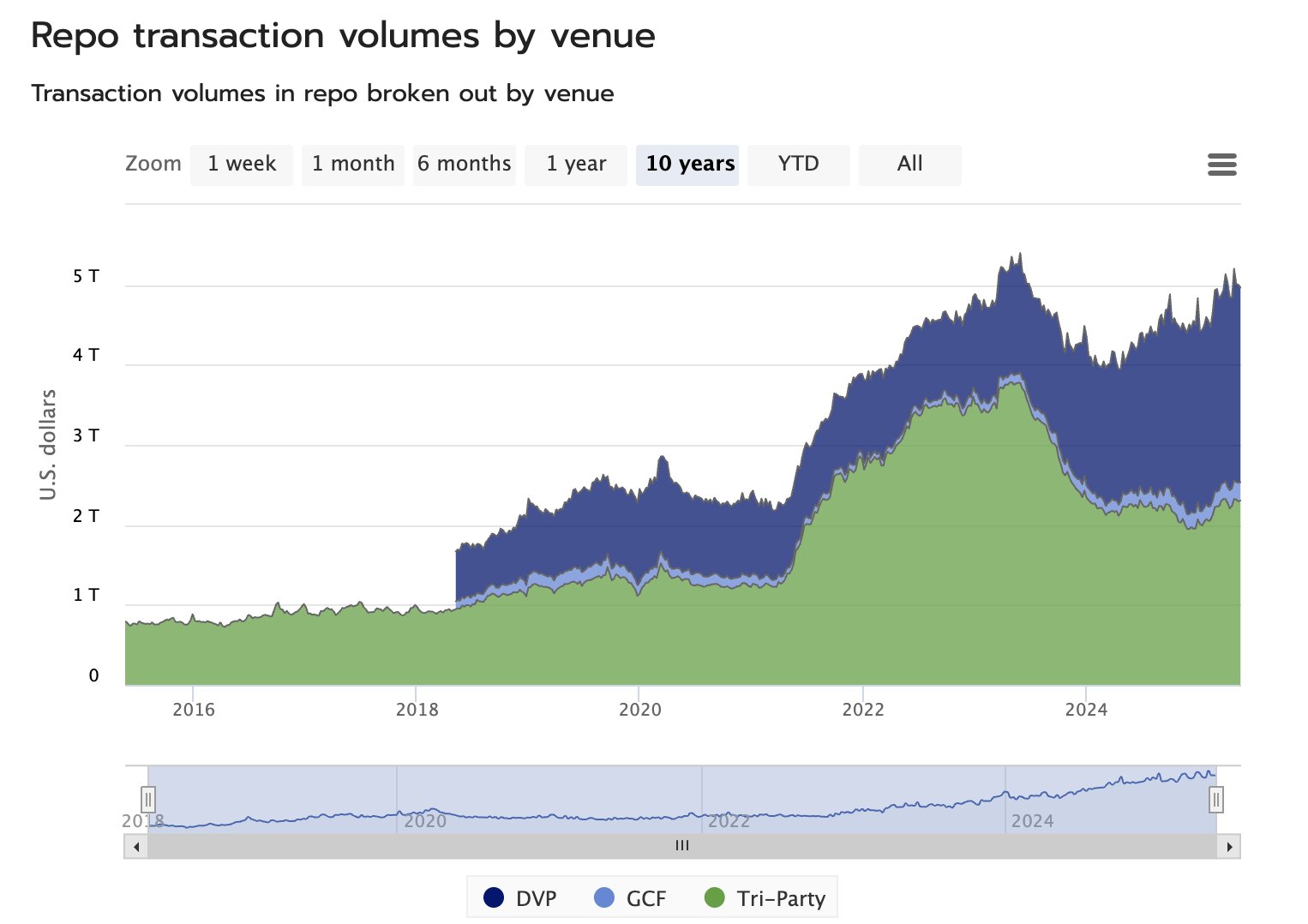This screenshot has width=1308, height=924.
Task: Grab the right navigator range handle
Action: pyautogui.click(x=1215, y=800)
